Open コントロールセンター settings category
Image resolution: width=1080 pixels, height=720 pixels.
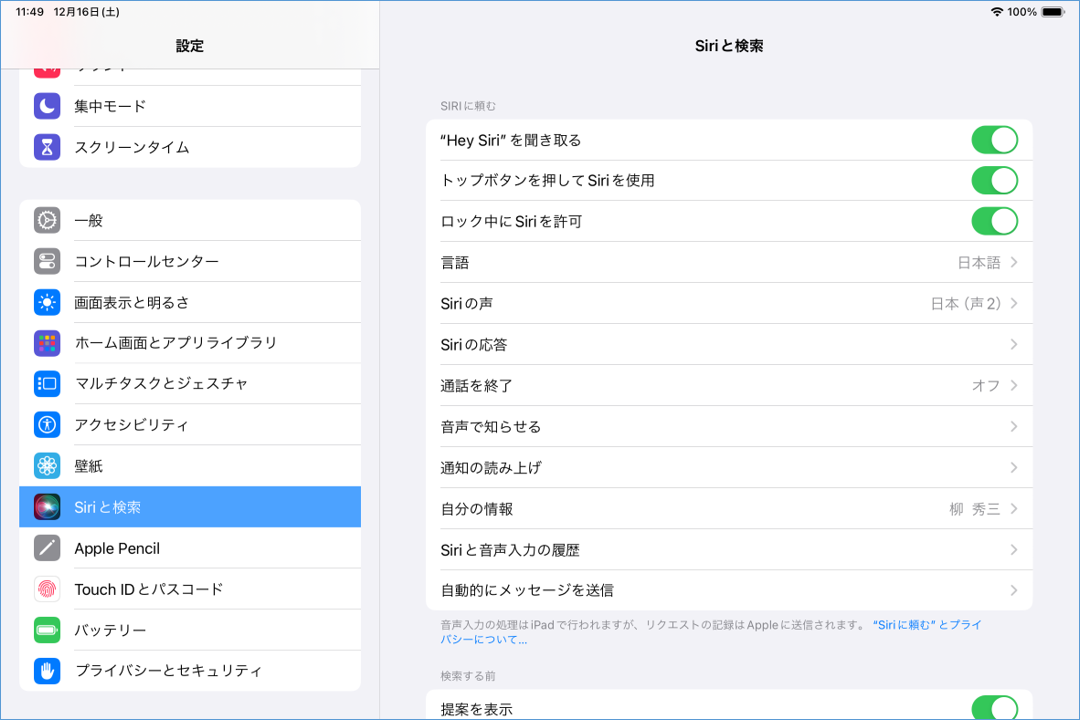[190, 261]
